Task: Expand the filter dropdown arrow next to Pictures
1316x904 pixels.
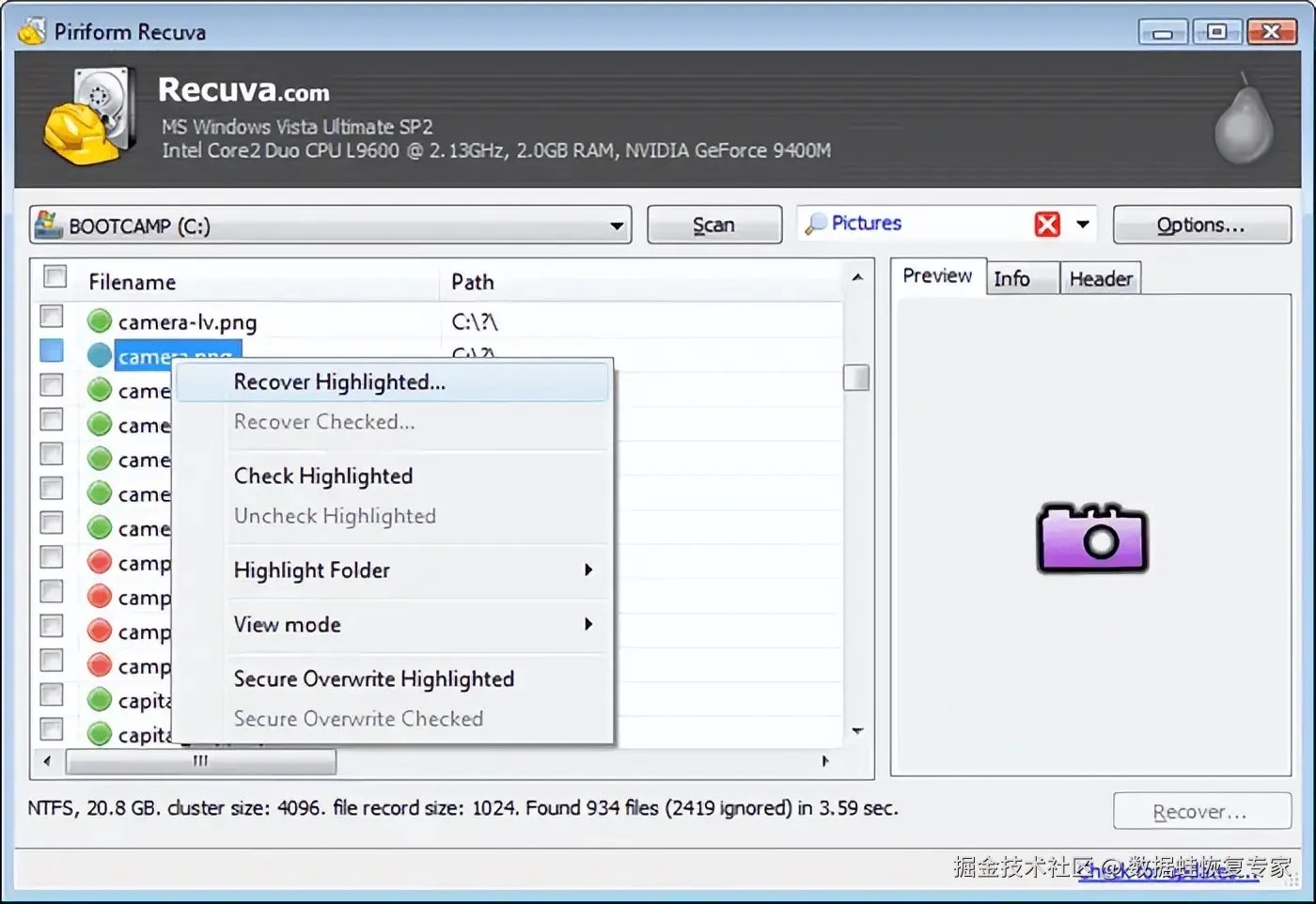Action: 1083,224
